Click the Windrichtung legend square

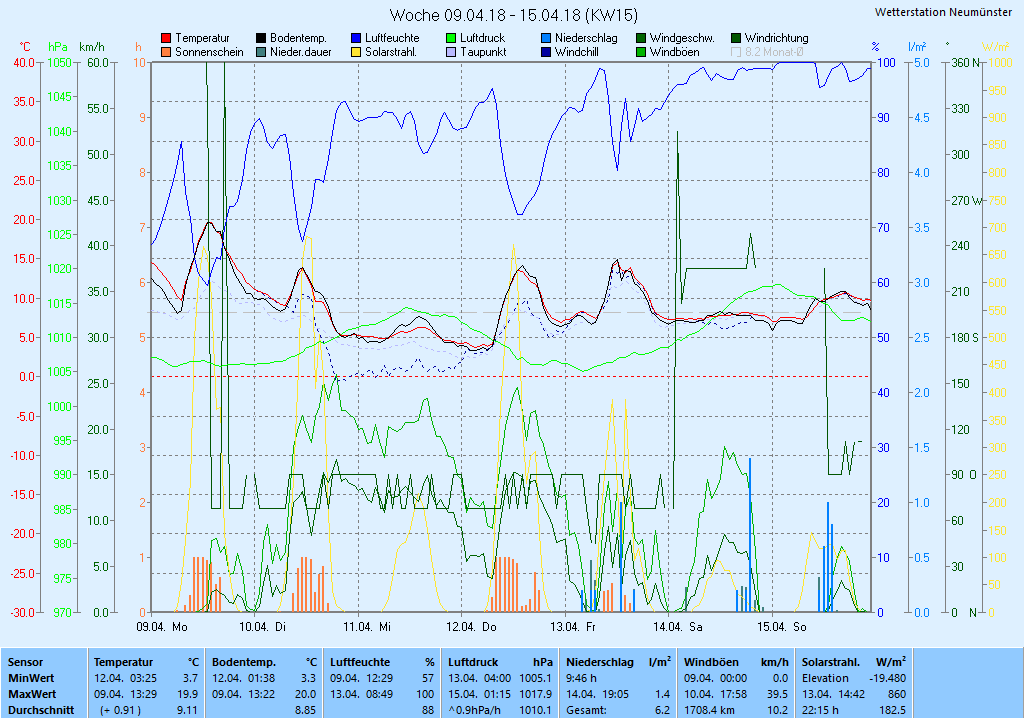pyautogui.click(x=736, y=38)
